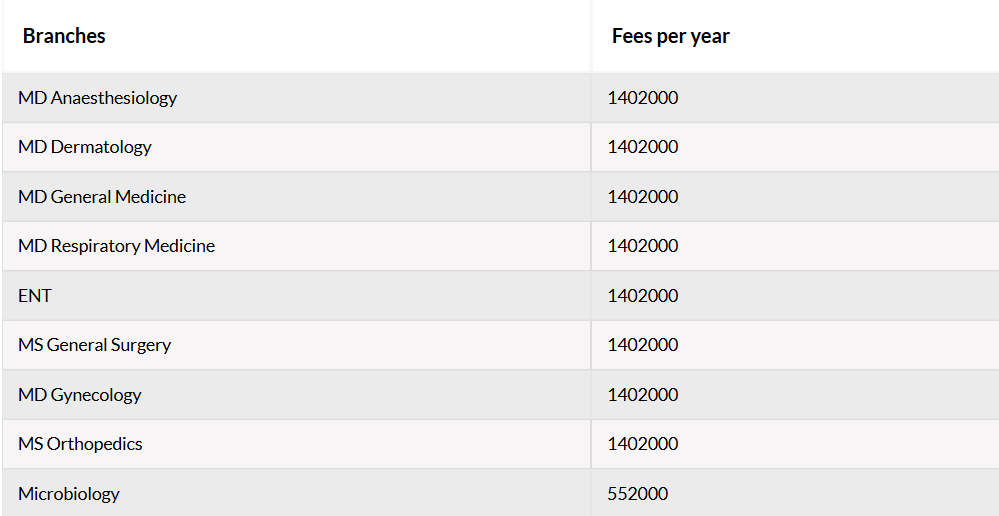Image resolution: width=999 pixels, height=516 pixels.
Task: Click the fee value for MD Anaesthesiology
Action: click(x=643, y=97)
